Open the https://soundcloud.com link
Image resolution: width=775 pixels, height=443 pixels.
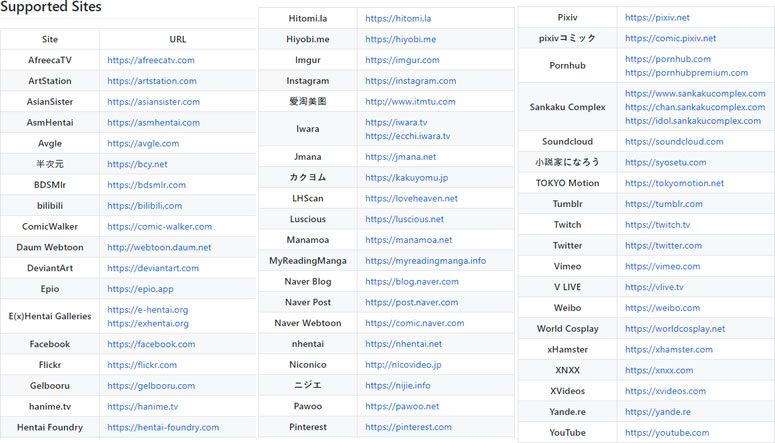(674, 141)
